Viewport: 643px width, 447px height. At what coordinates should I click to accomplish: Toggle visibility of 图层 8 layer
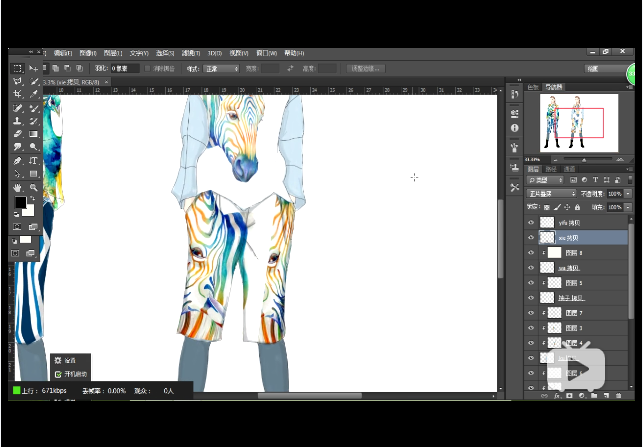click(531, 254)
